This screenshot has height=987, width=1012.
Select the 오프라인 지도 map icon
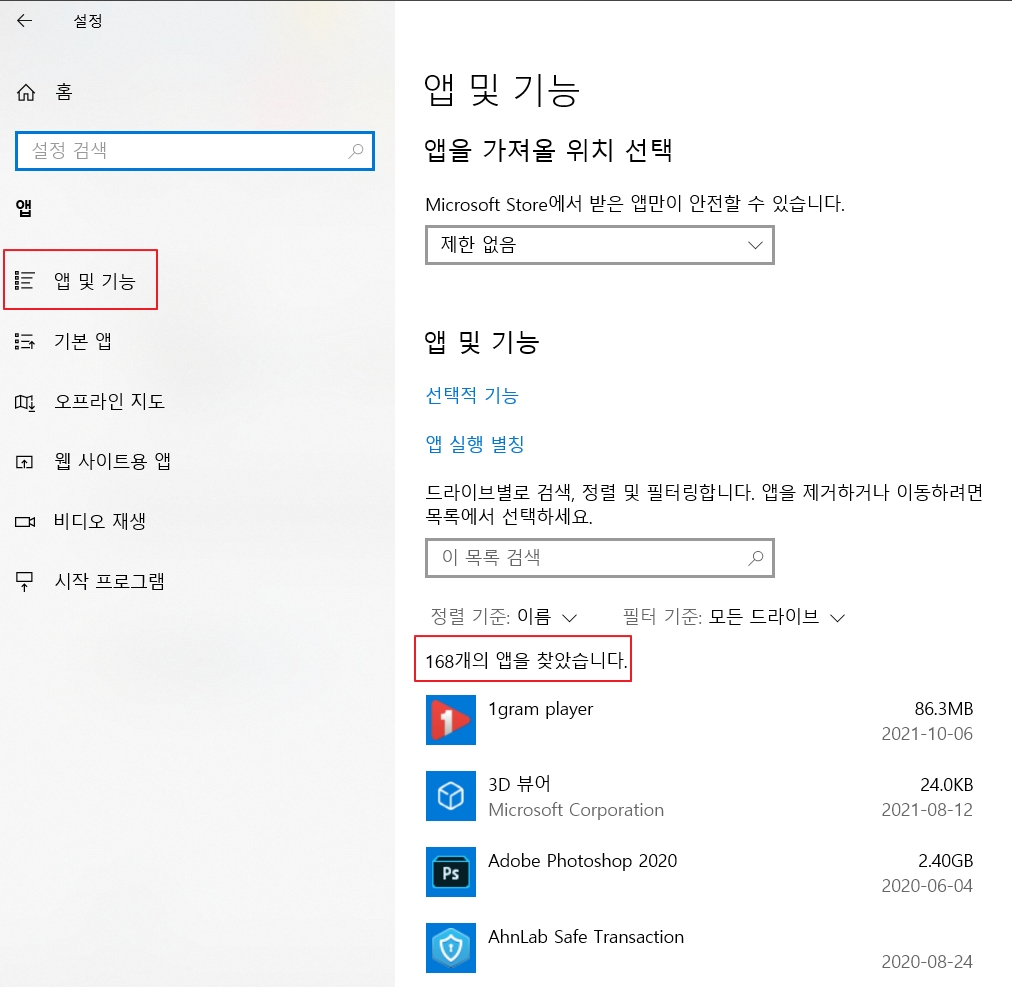[x=25, y=402]
